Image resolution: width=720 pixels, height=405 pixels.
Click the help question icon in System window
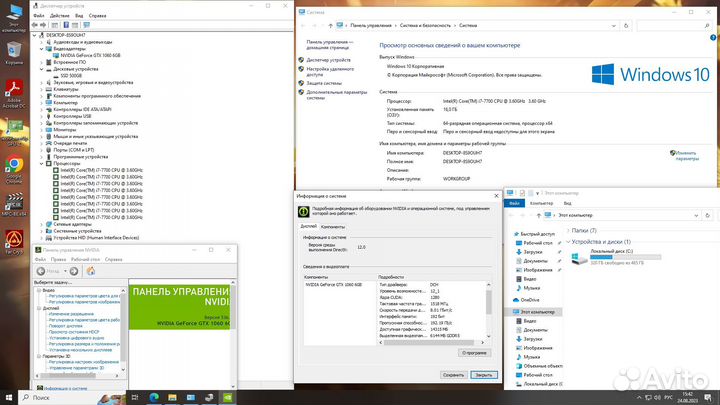[x=713, y=38]
